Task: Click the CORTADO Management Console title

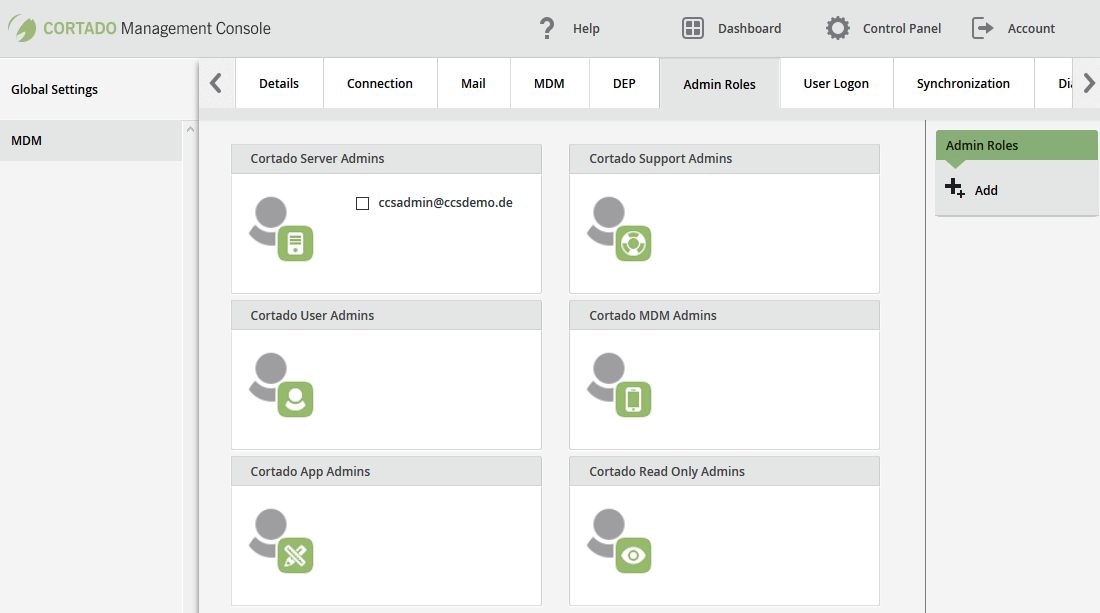Action: (x=157, y=29)
